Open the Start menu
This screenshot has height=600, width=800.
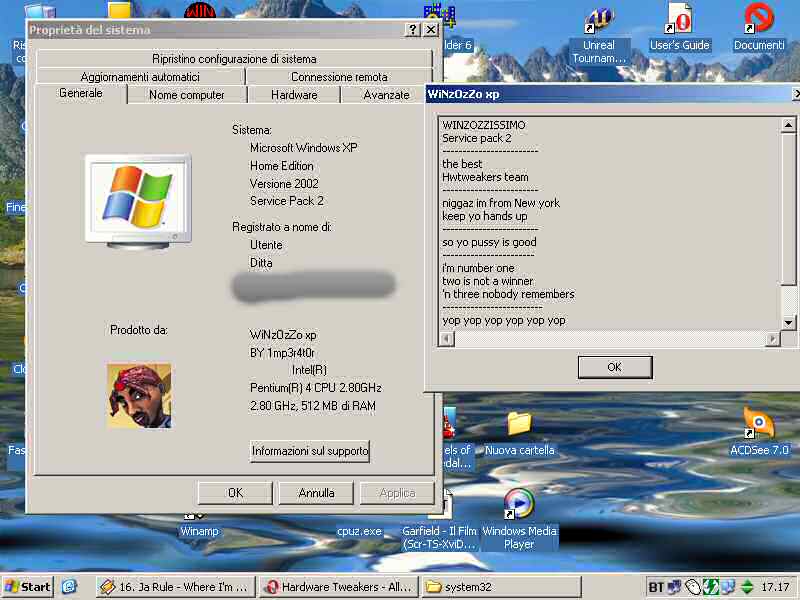tap(28, 587)
